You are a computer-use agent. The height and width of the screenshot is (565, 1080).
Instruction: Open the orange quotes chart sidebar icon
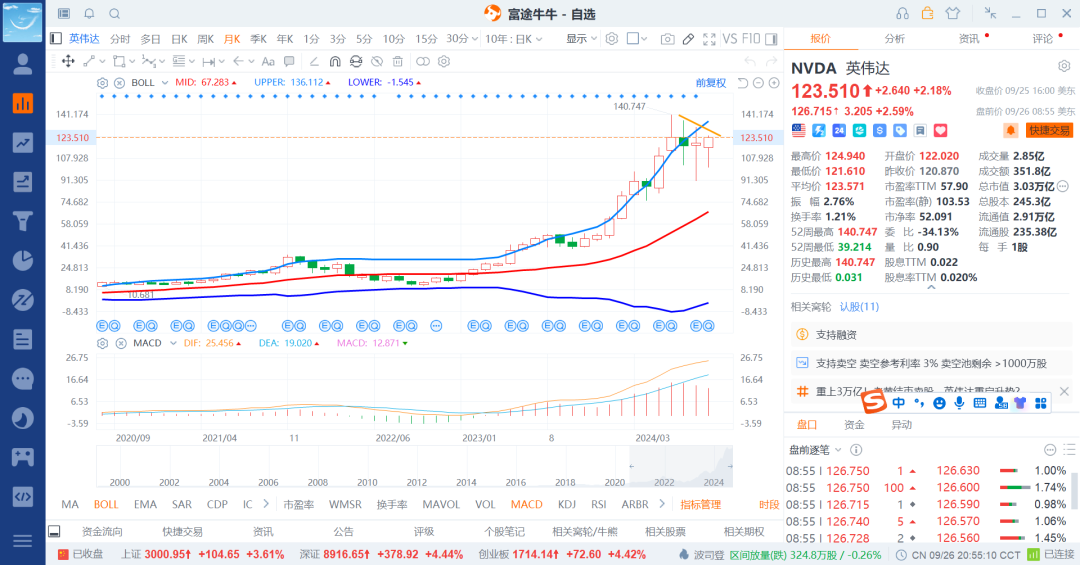point(23,103)
